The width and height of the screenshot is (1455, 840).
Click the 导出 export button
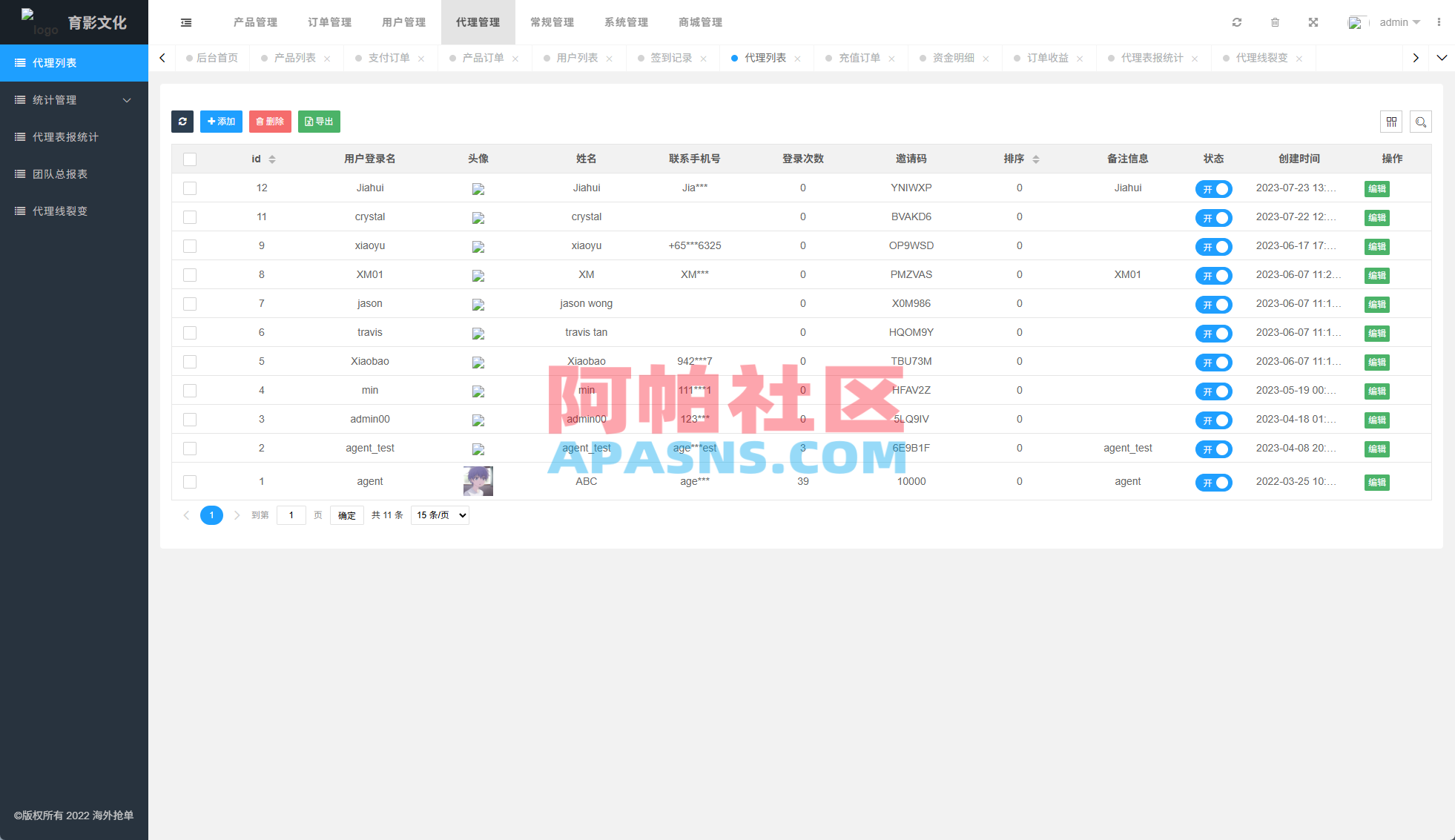coord(319,121)
